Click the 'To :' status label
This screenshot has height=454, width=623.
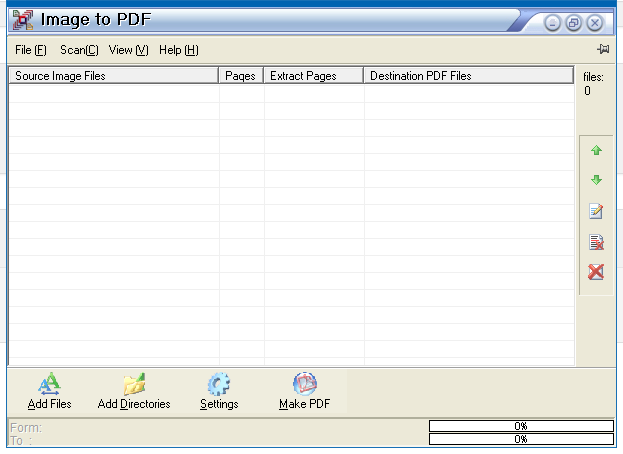point(21,440)
